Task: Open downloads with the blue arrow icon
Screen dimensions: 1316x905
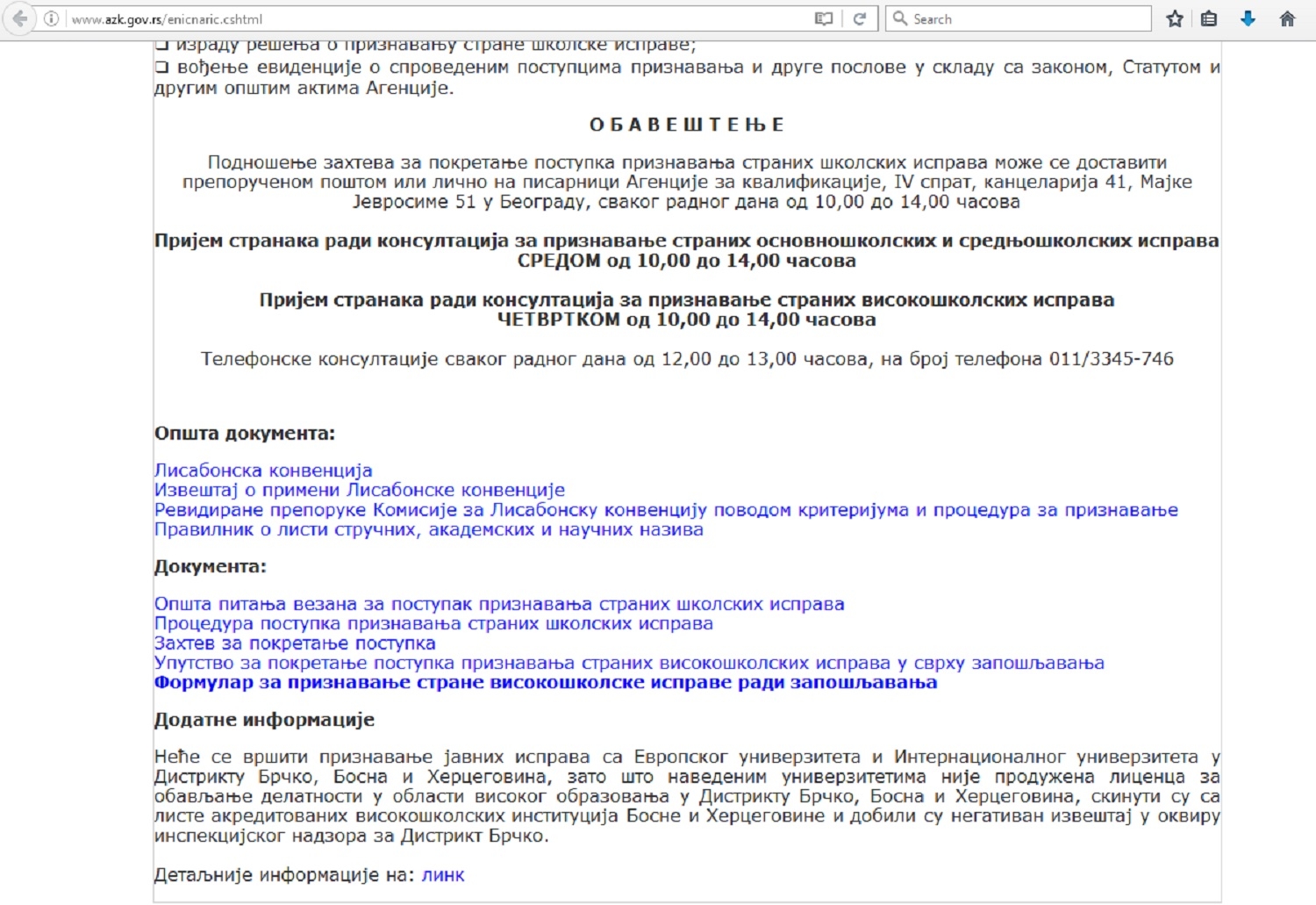Action: coord(1248,18)
